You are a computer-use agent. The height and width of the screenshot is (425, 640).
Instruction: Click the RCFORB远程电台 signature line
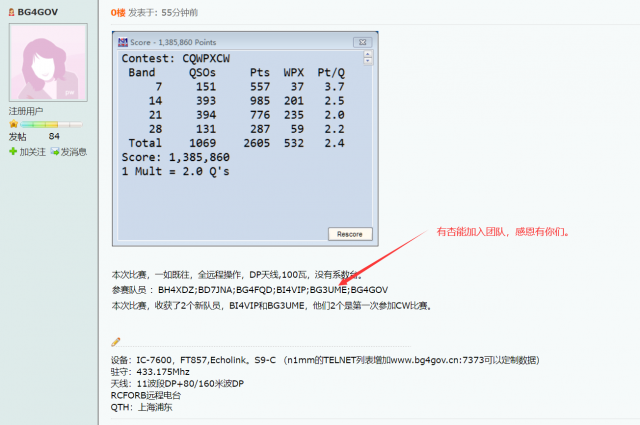point(146,395)
